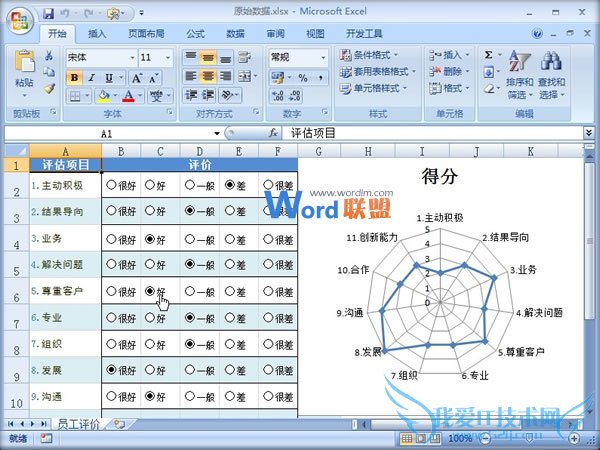Select 好 for 2.结果导向
The width and height of the screenshot is (600, 450).
150,210
